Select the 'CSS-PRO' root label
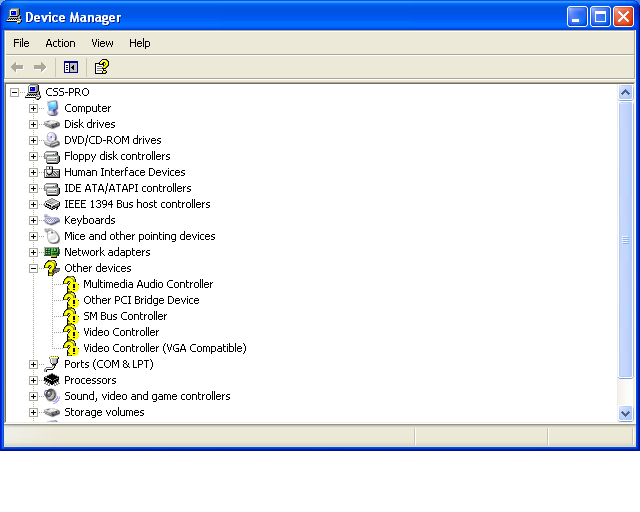The image size is (640, 512). [67, 92]
